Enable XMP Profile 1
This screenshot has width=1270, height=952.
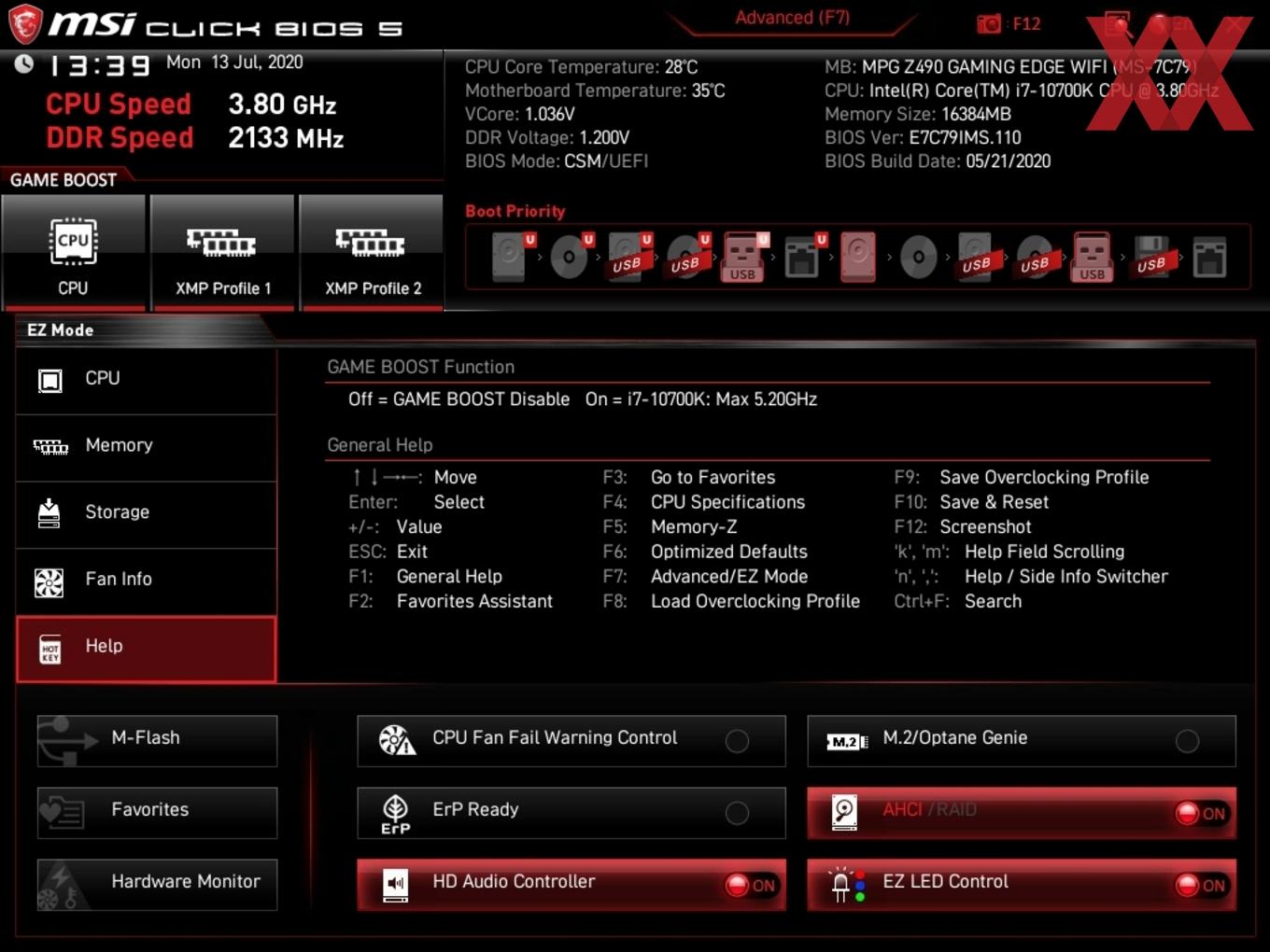click(x=222, y=252)
